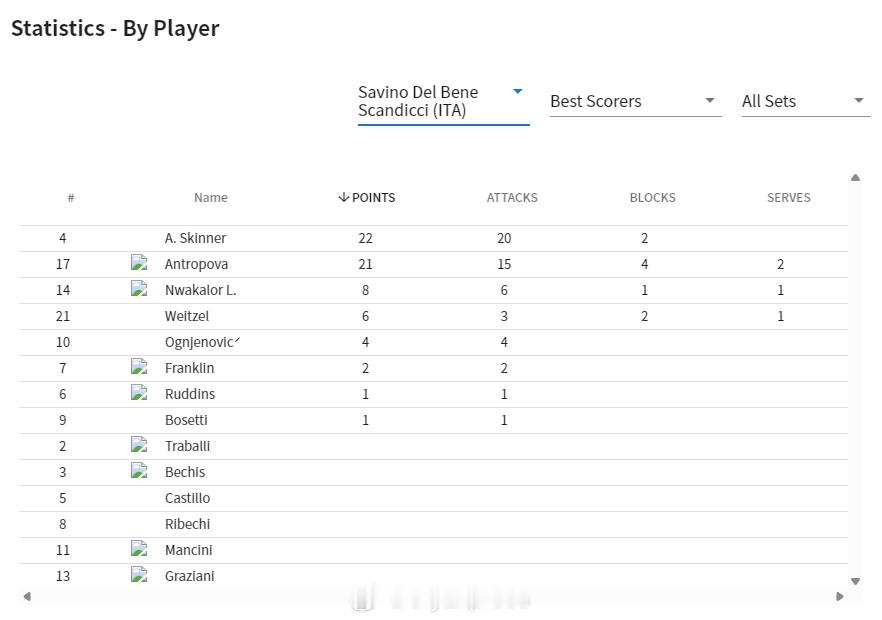Click Nwakalor L. player photo icon
Viewport: 882px width, 620px height.
pyautogui.click(x=140, y=289)
